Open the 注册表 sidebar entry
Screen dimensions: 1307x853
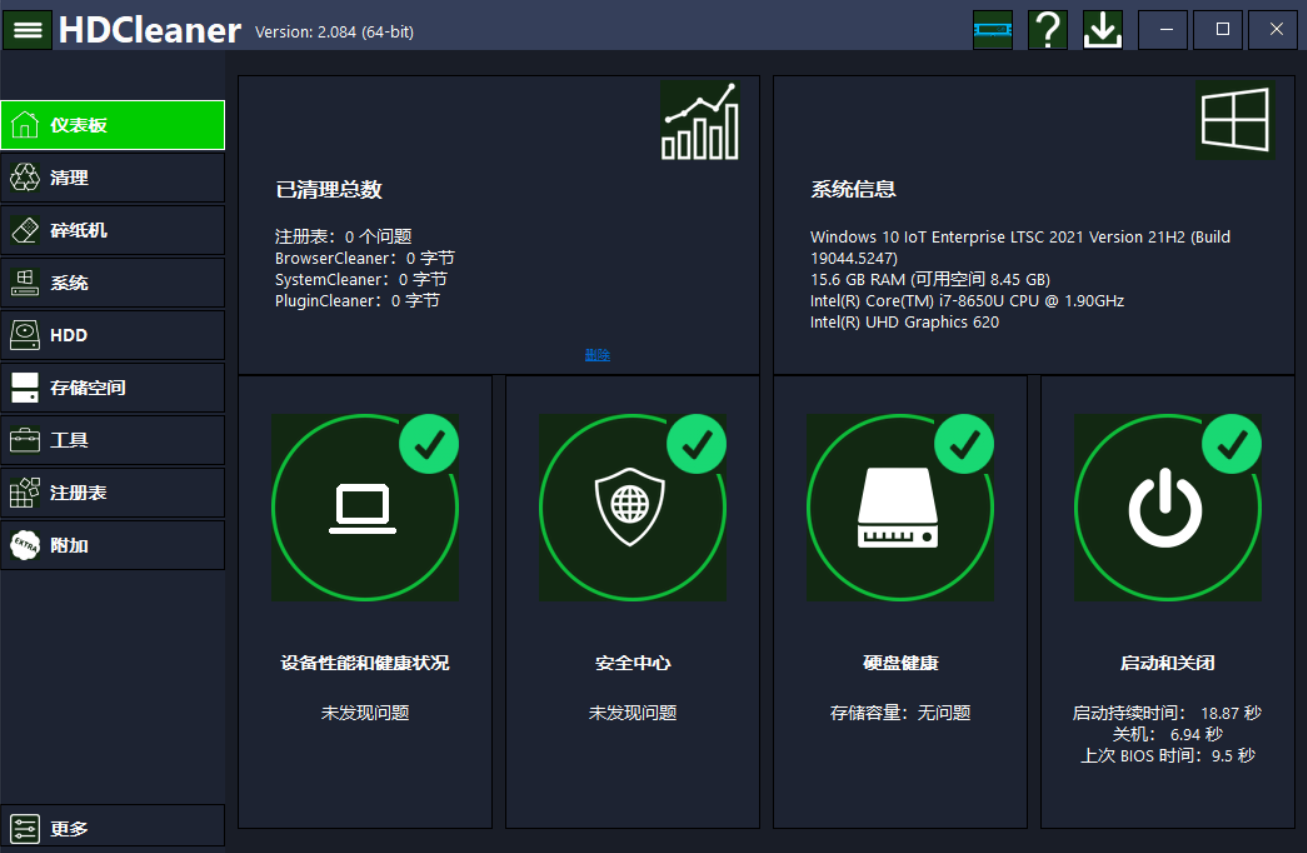click(113, 493)
